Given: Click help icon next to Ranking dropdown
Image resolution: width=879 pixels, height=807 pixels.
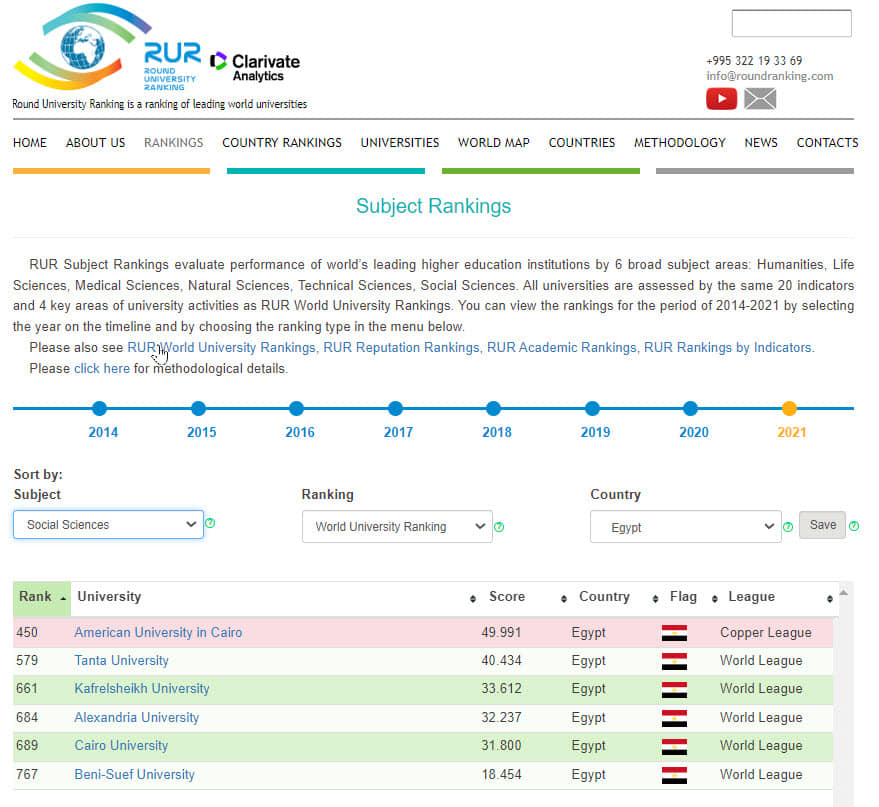Looking at the screenshot, I should click(499, 527).
